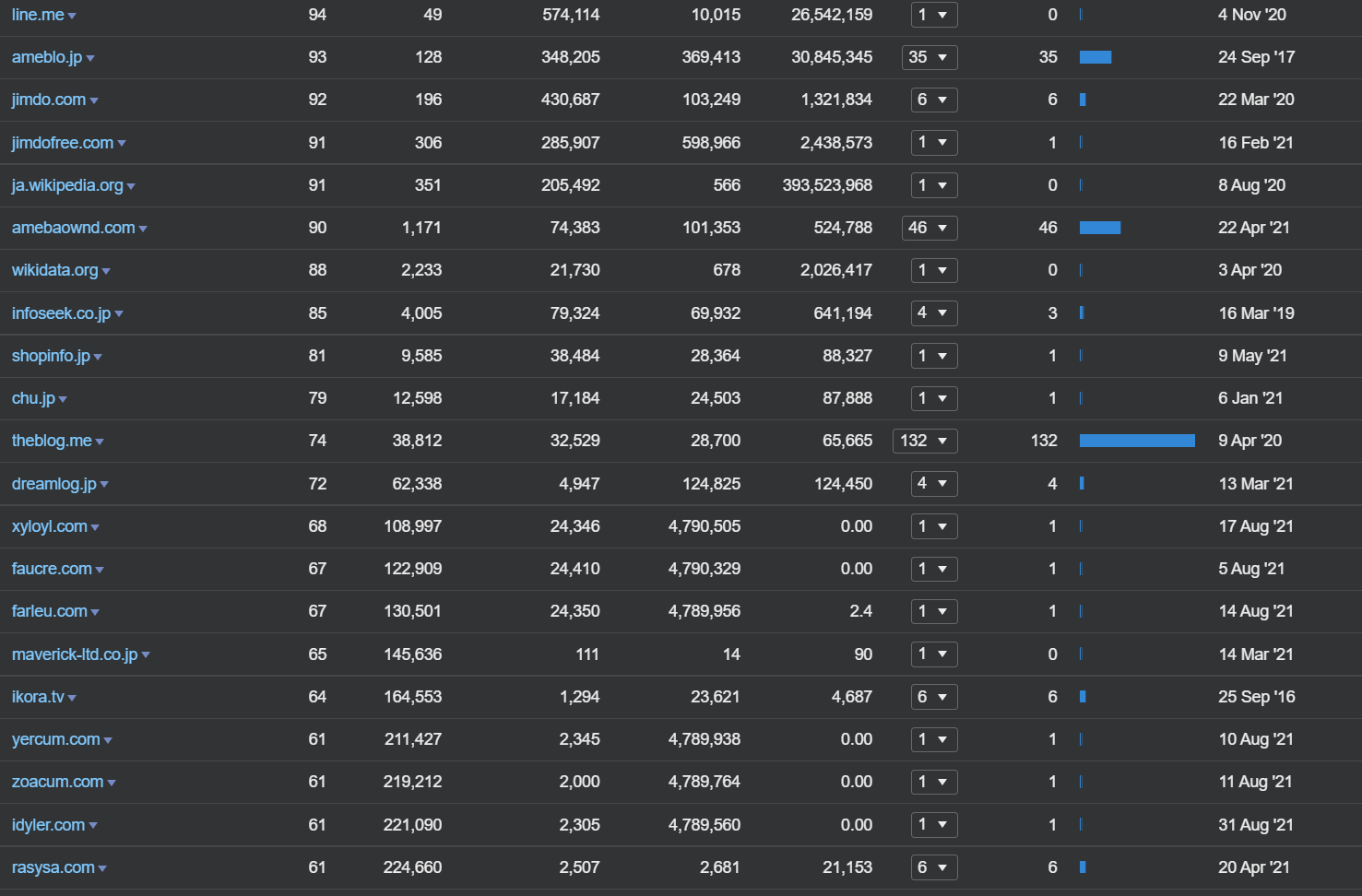Select the value 4,790,505 for xyloyl.com
The image size is (1362, 896).
coord(705,526)
